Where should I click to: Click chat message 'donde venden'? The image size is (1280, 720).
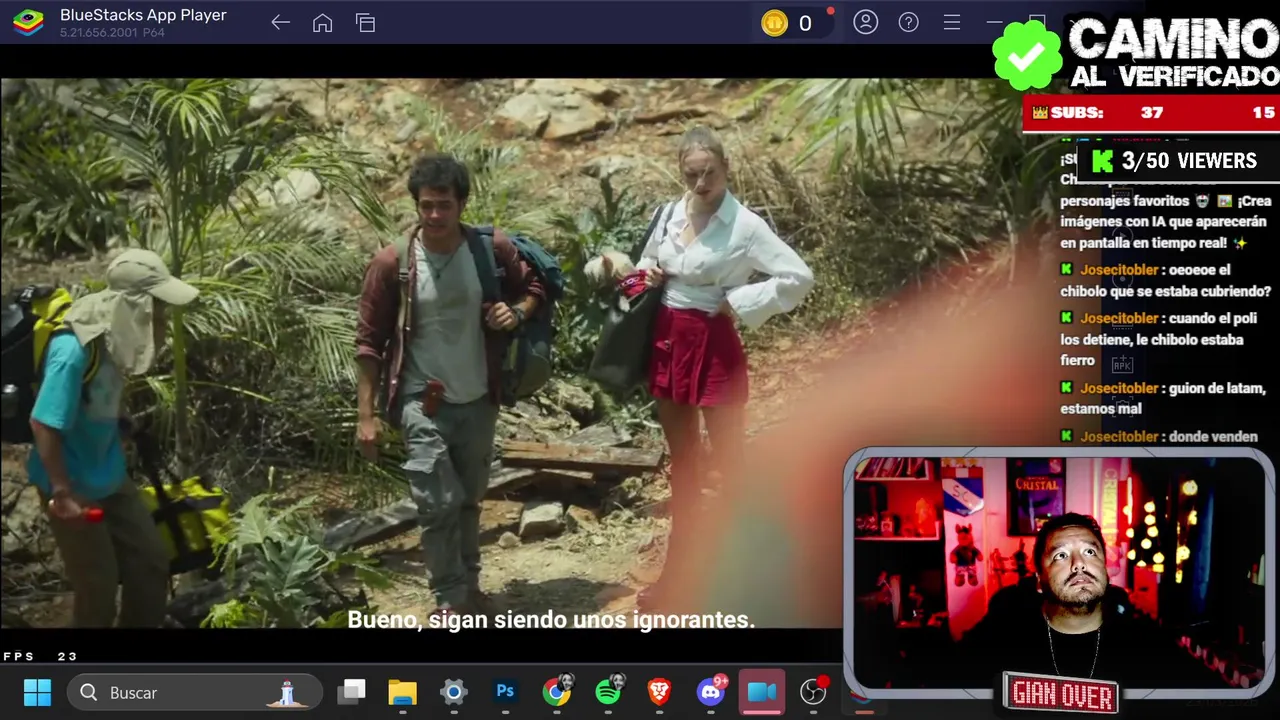1159,436
